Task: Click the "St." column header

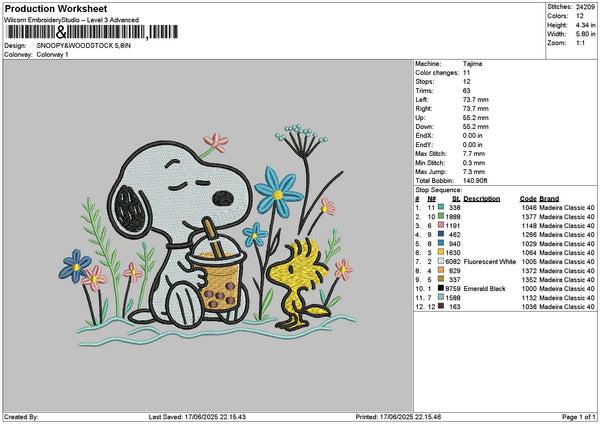Action: coord(456,199)
